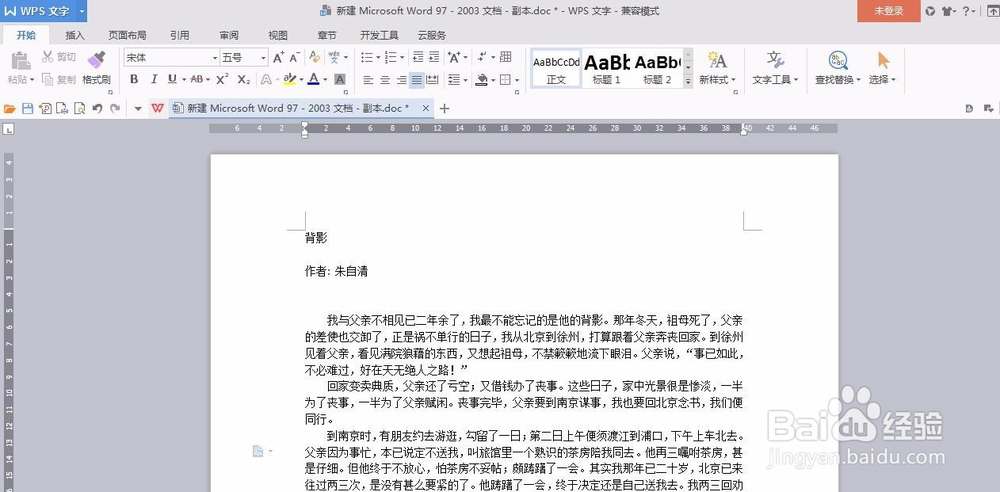Increase paragraph indent
Screen dimensions: 1000x492
434,57
